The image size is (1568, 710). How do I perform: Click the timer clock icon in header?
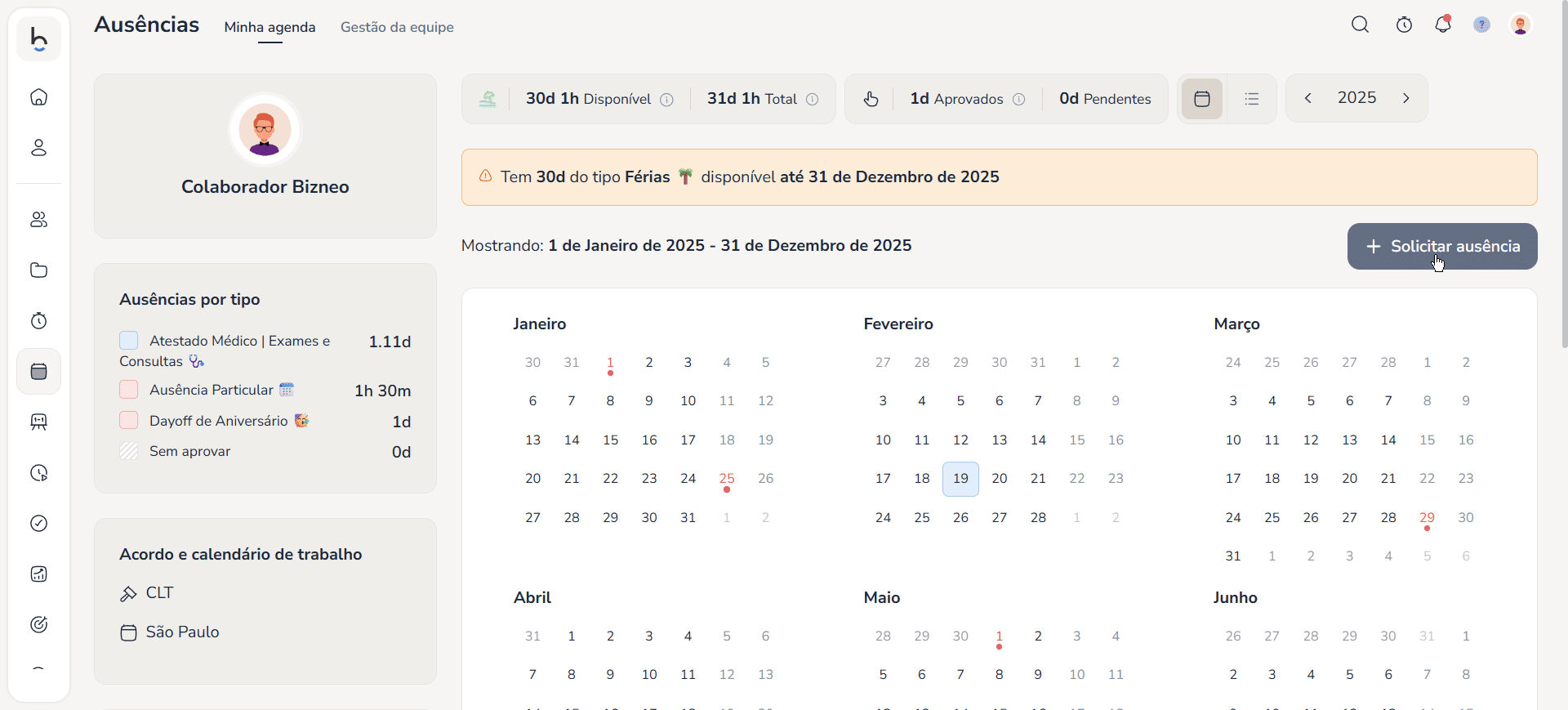(x=1404, y=25)
